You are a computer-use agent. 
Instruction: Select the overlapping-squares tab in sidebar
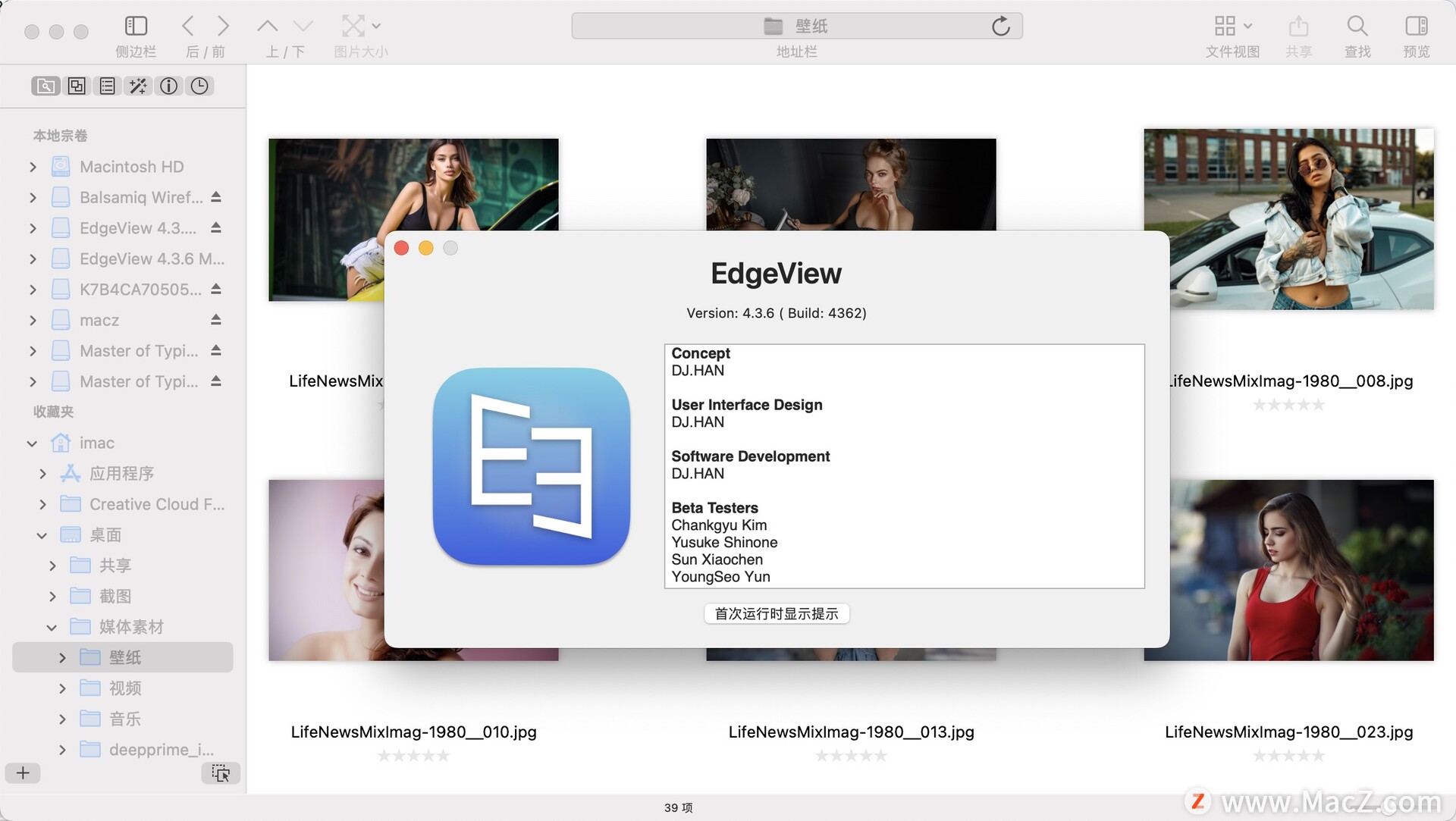point(77,86)
